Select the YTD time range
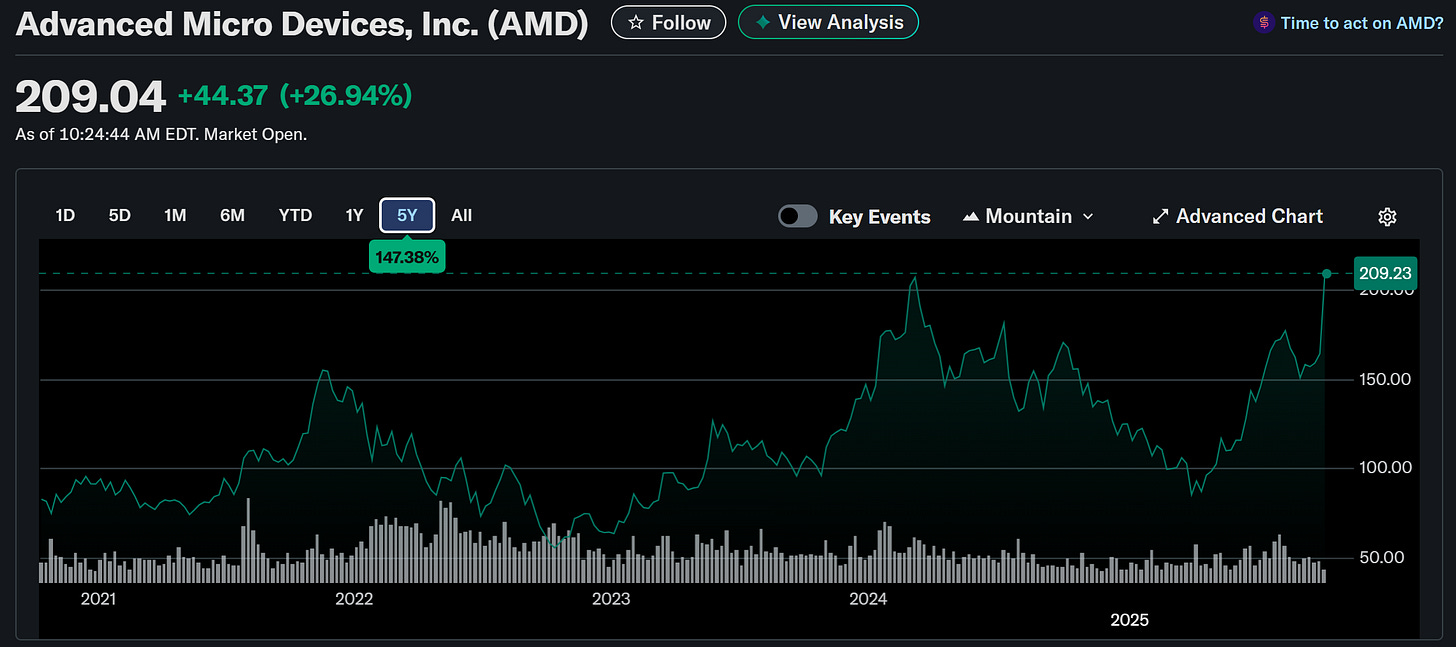This screenshot has width=1456, height=647. 295,215
